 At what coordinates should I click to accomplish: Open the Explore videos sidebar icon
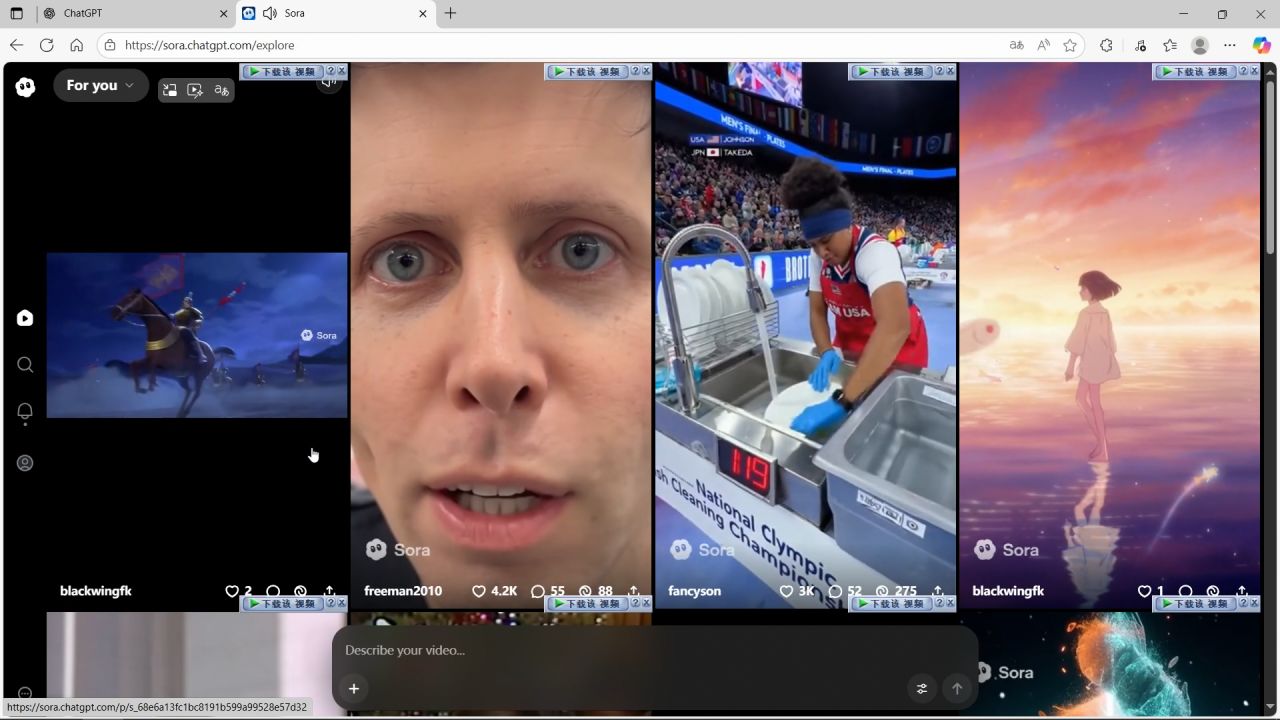[25, 318]
